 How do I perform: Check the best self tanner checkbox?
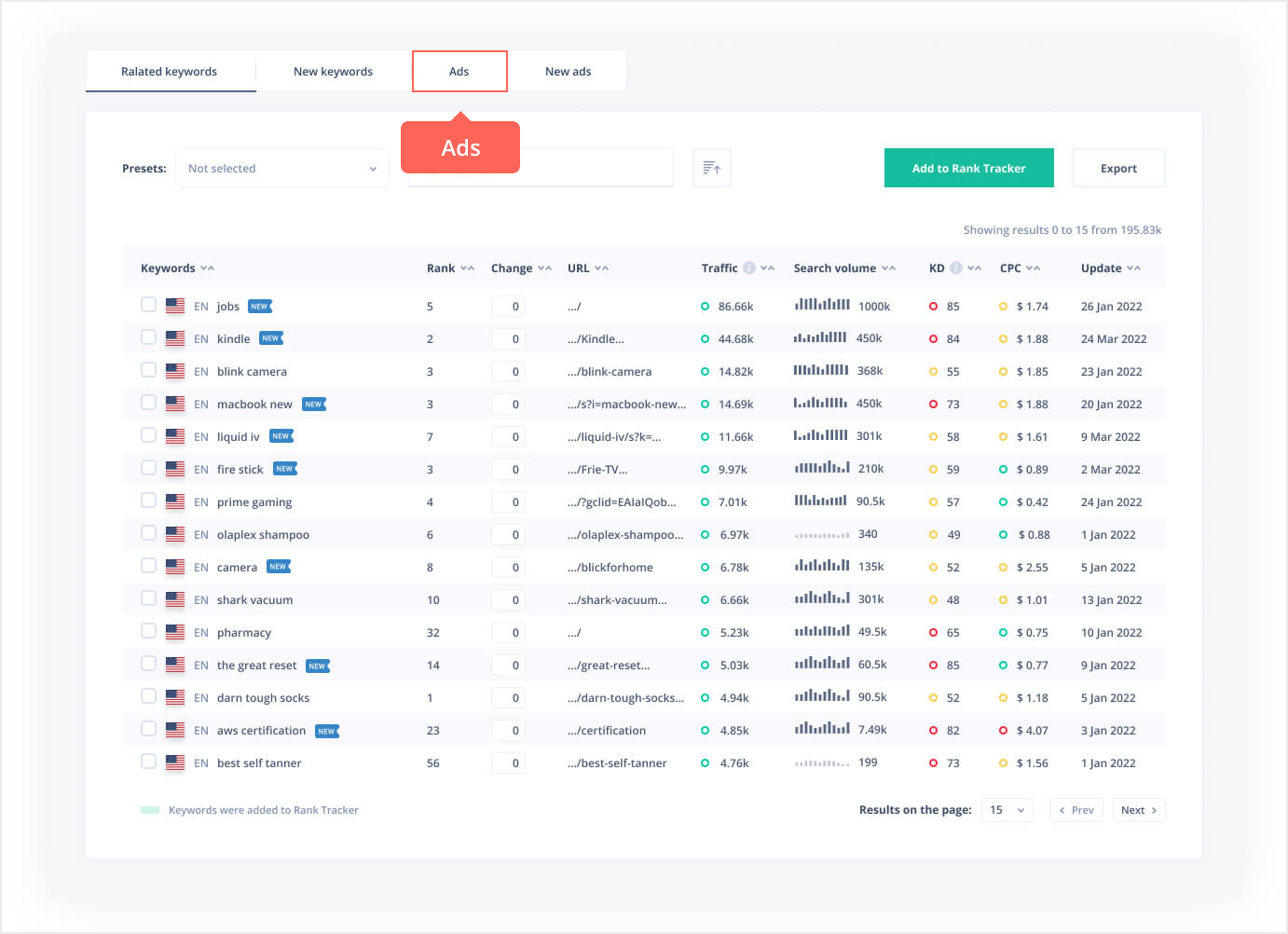click(148, 762)
